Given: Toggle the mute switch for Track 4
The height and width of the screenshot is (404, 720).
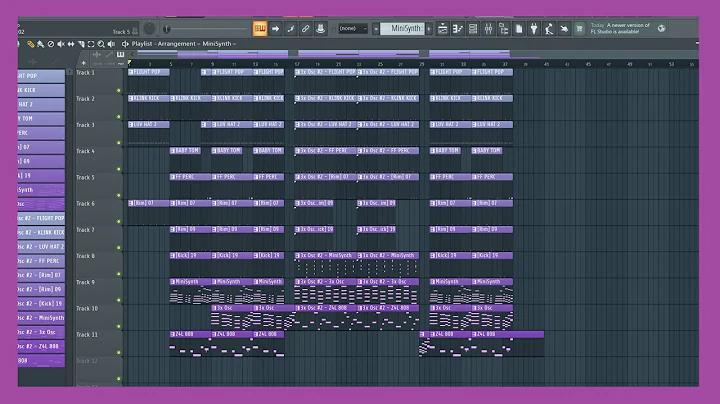Looking at the screenshot, I should (119, 169).
